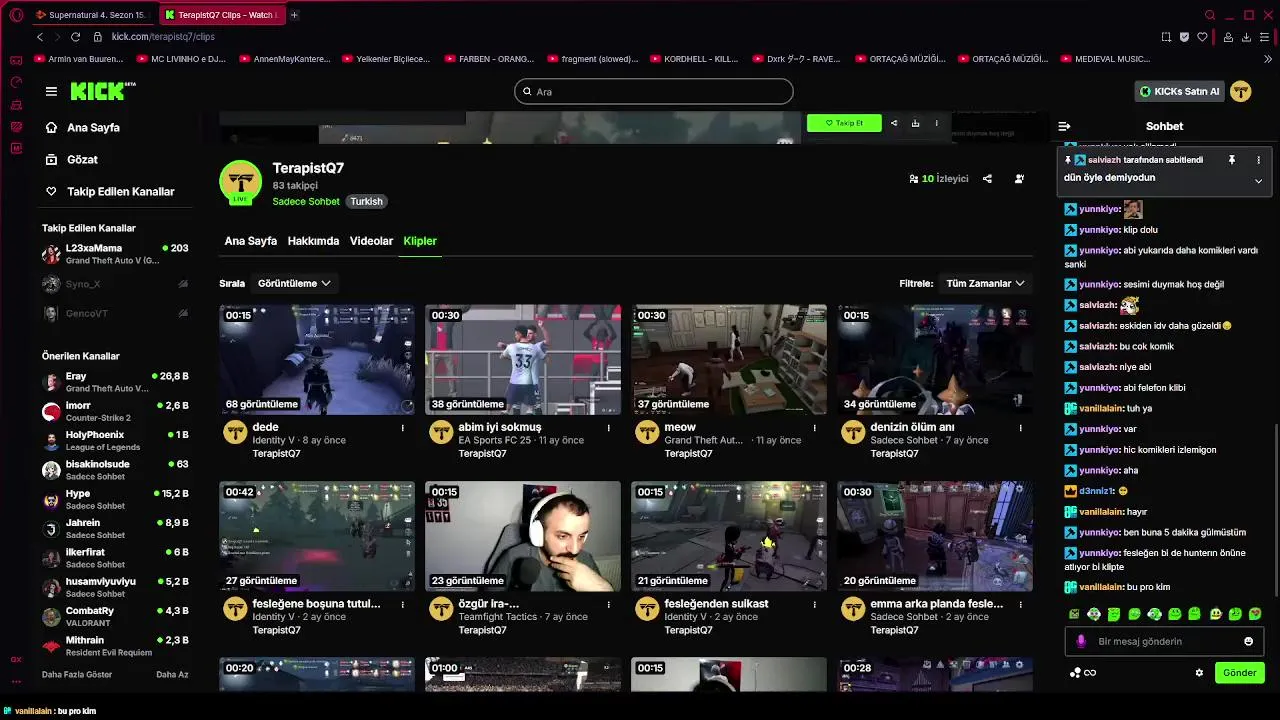The image size is (1280, 720).
Task: Open the Opera browser menu
Action: pos(16,15)
